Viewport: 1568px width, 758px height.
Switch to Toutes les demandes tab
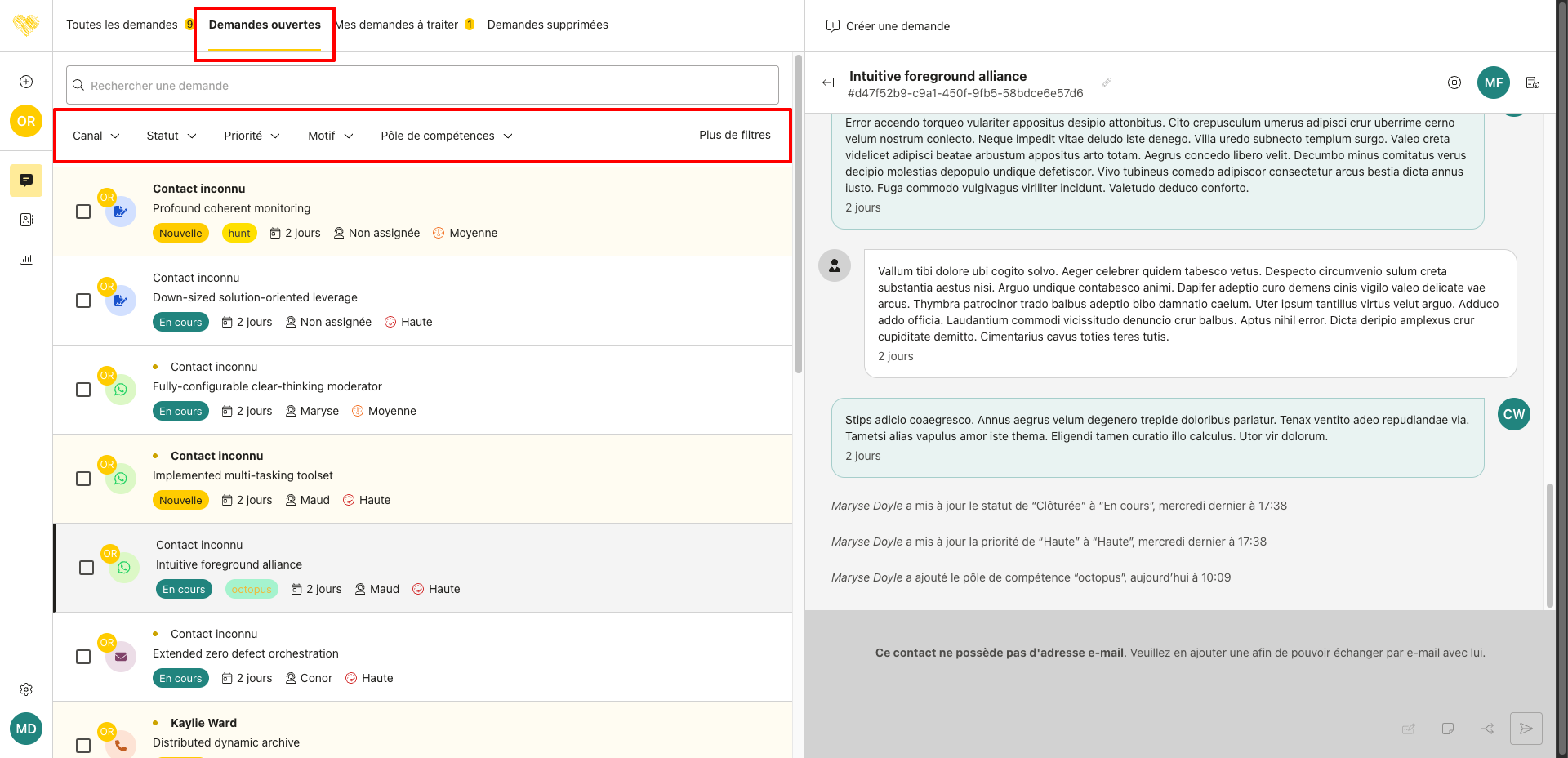point(122,25)
